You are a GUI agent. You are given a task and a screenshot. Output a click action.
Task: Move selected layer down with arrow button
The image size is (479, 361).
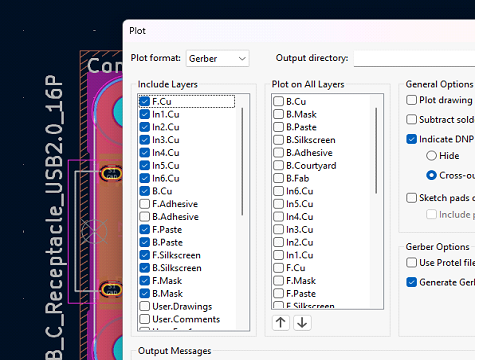point(302,323)
